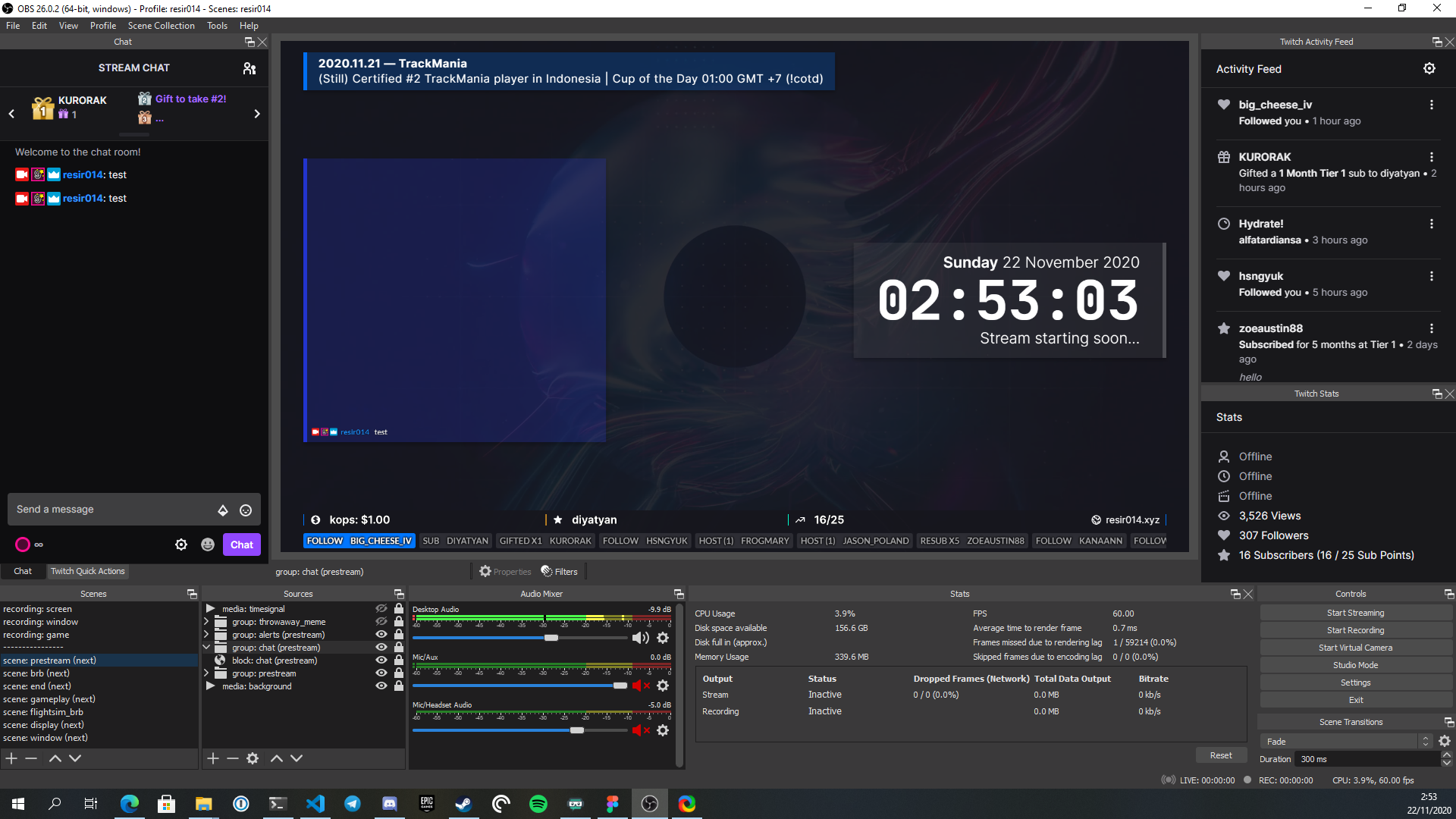Image resolution: width=1456 pixels, height=819 pixels.
Task: Open source properties gear in Sources toolbar
Action: [253, 758]
